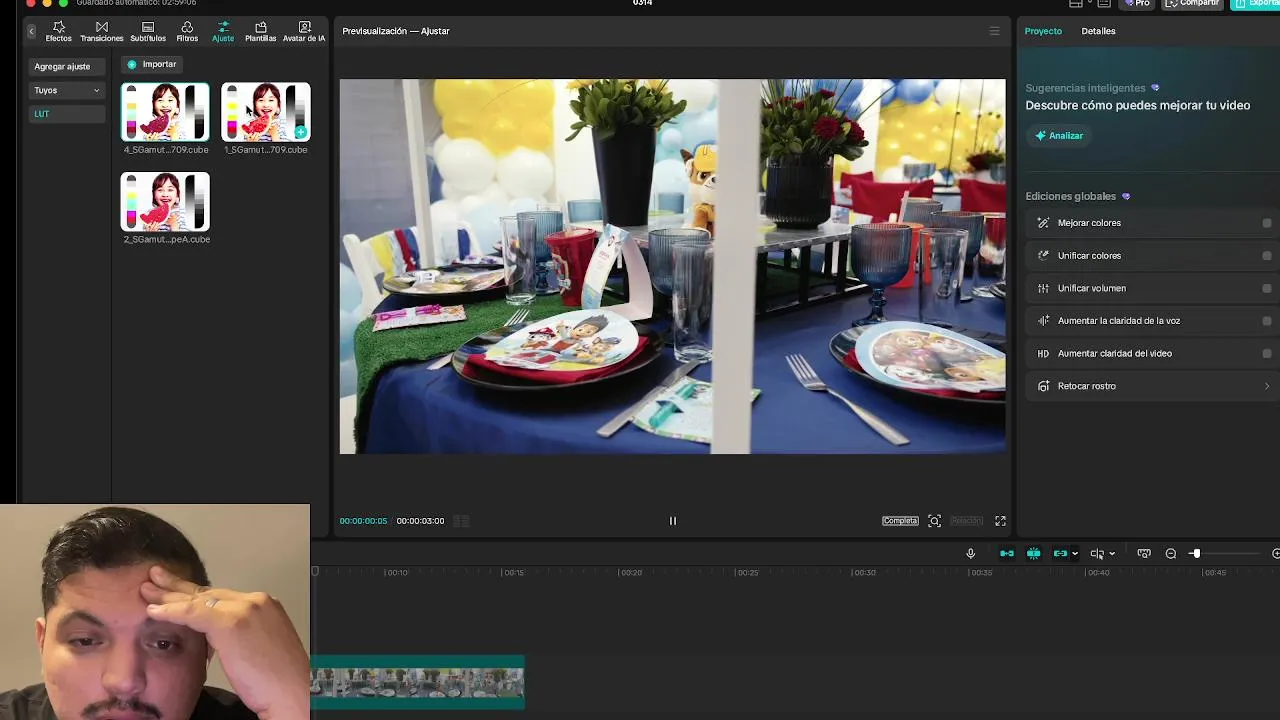The height and width of the screenshot is (720, 1280).
Task: Select the Ajuste tab
Action: pyautogui.click(x=223, y=31)
